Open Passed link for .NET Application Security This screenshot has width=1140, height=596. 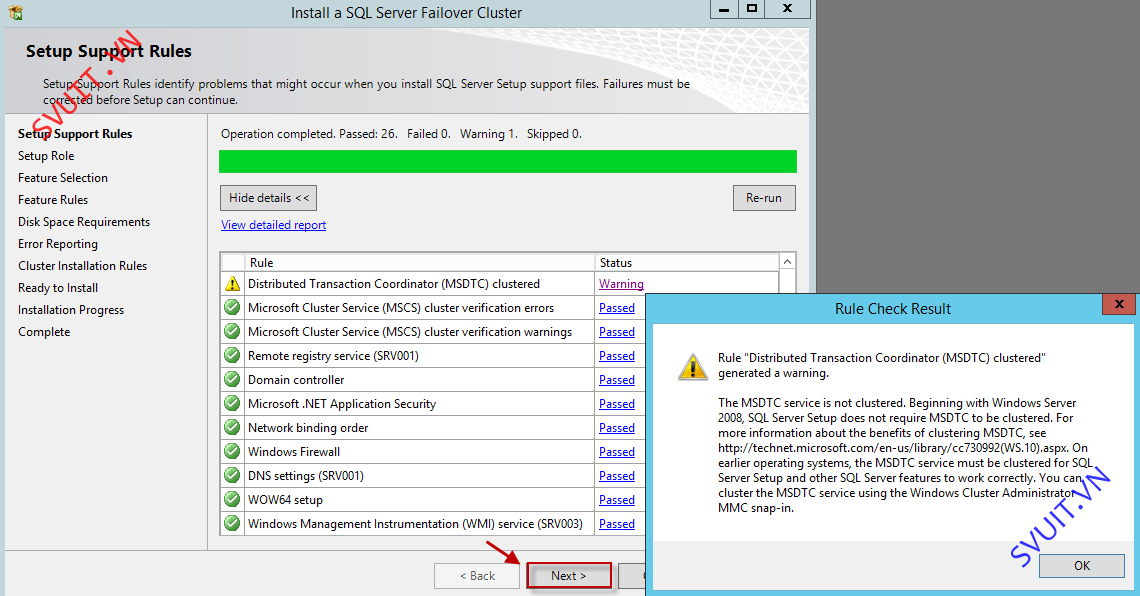617,403
